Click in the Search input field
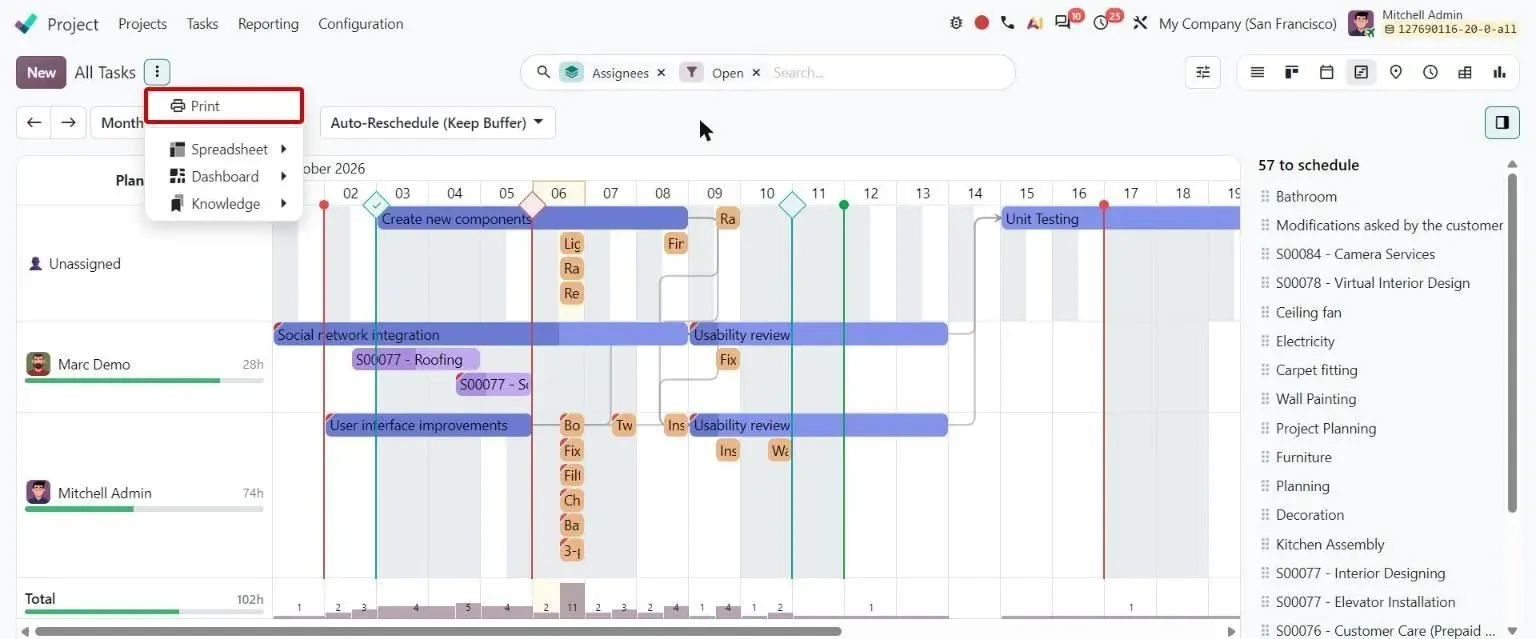The height and width of the screenshot is (639, 1536). tap(886, 72)
